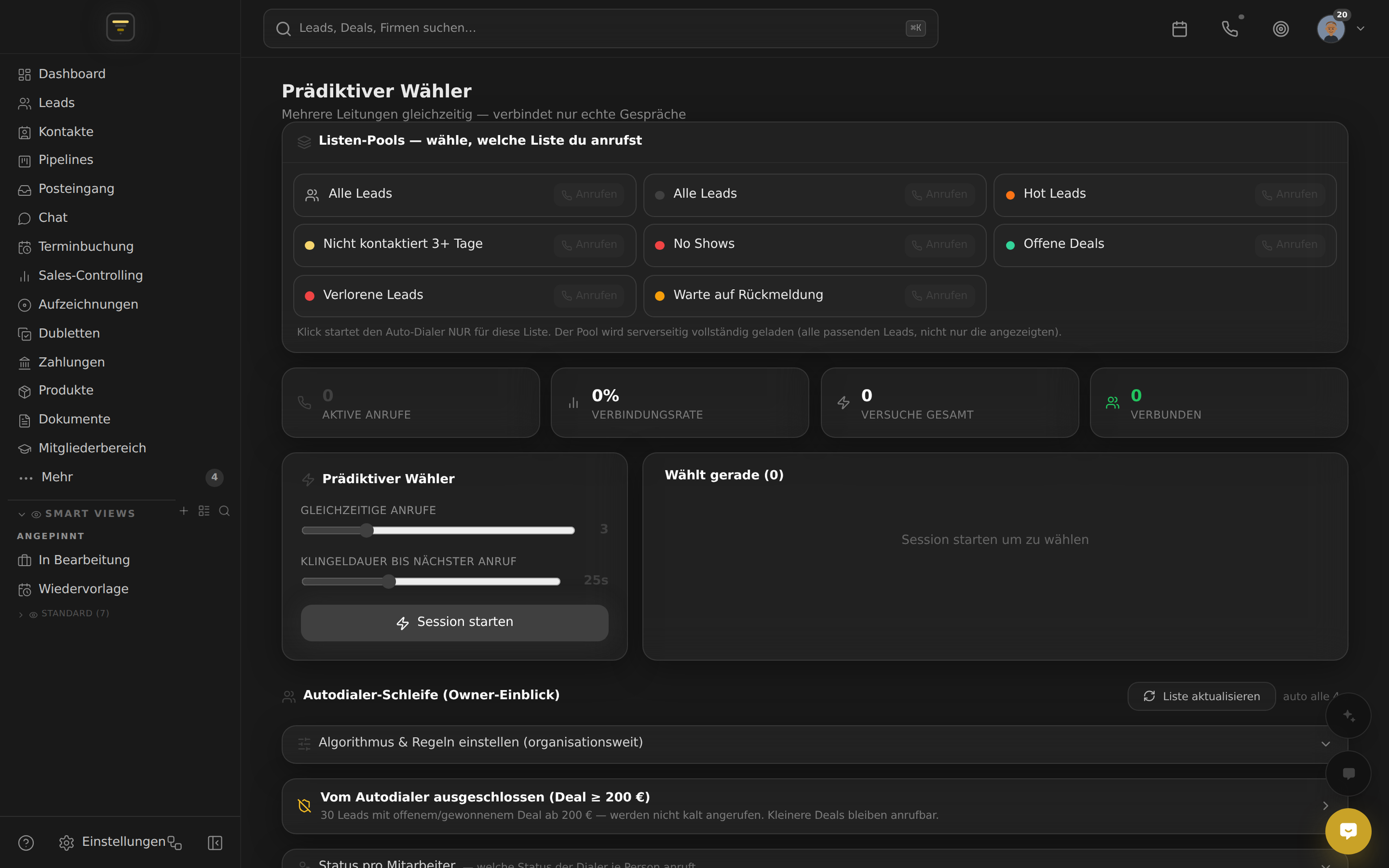Open the help question mark icon

tap(26, 843)
